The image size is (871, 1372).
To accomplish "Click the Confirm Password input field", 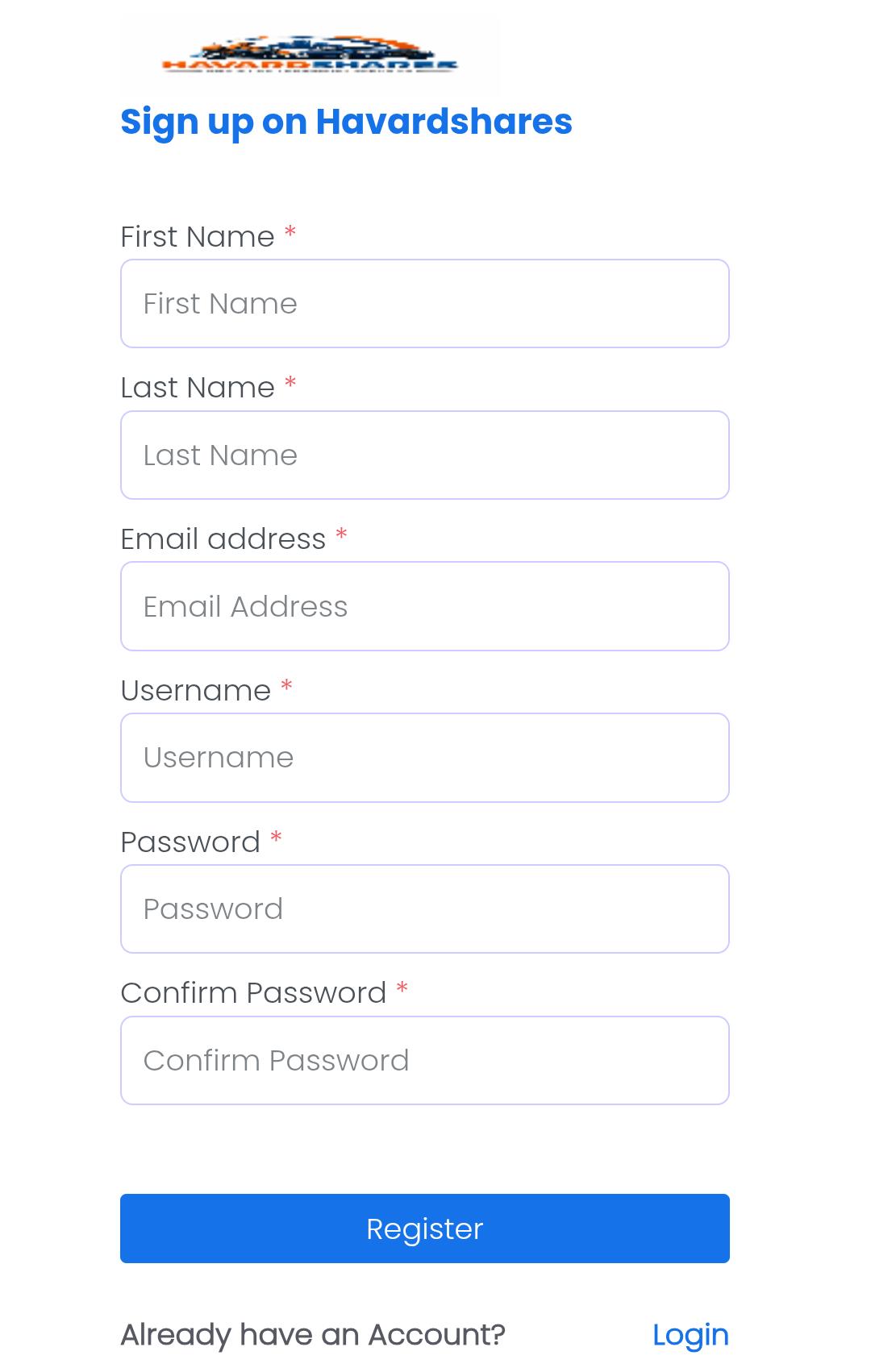I will point(424,1059).
